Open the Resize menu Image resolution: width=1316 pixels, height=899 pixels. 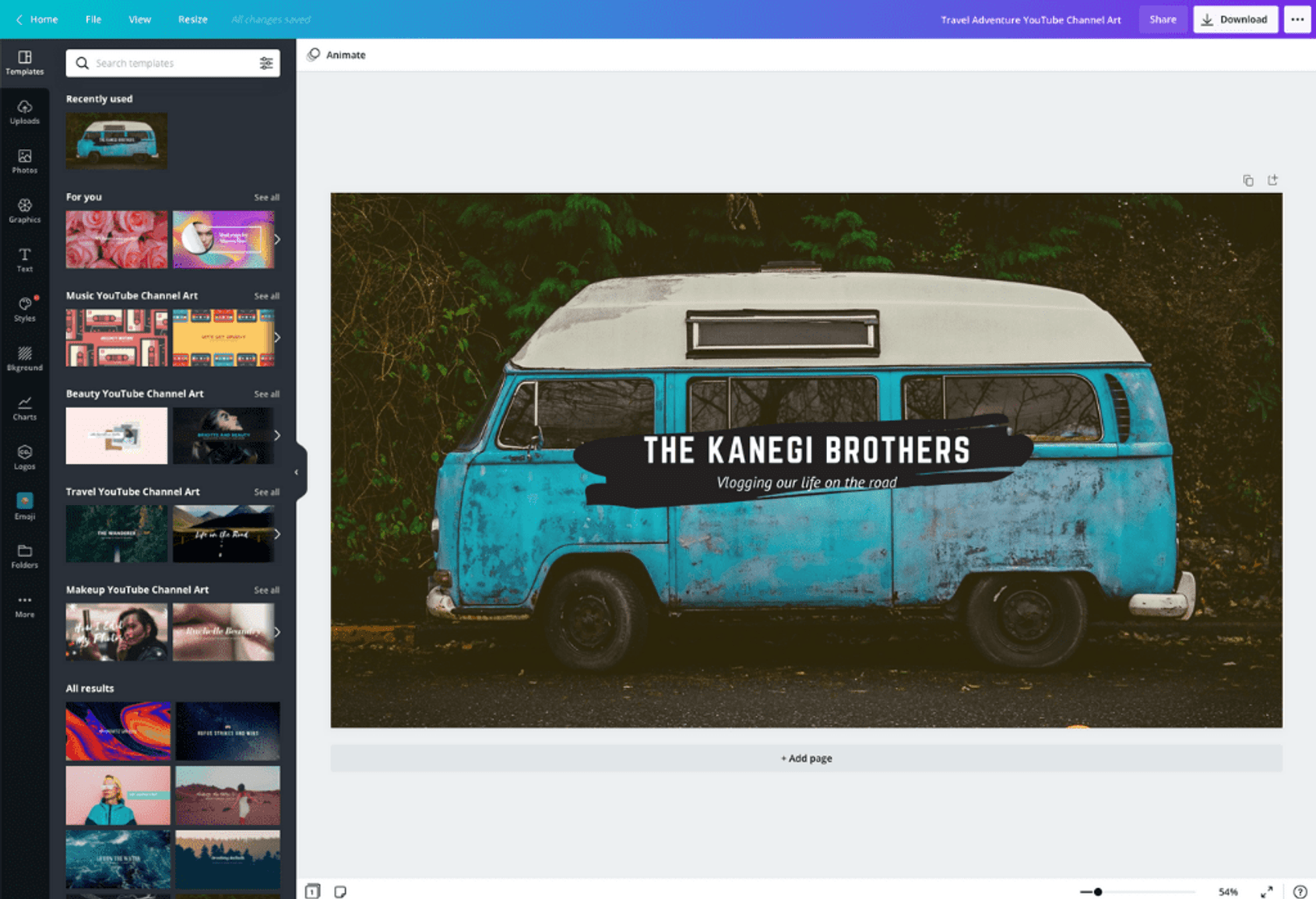pos(192,19)
